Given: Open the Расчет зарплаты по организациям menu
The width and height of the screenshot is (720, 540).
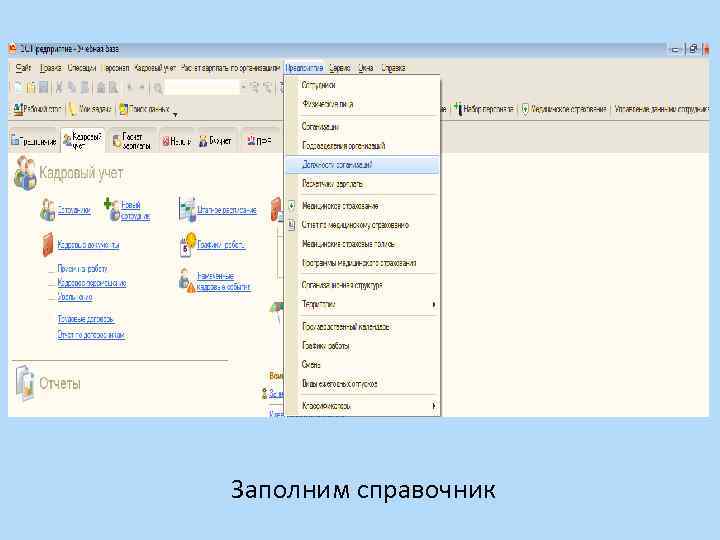Looking at the screenshot, I should pos(230,68).
